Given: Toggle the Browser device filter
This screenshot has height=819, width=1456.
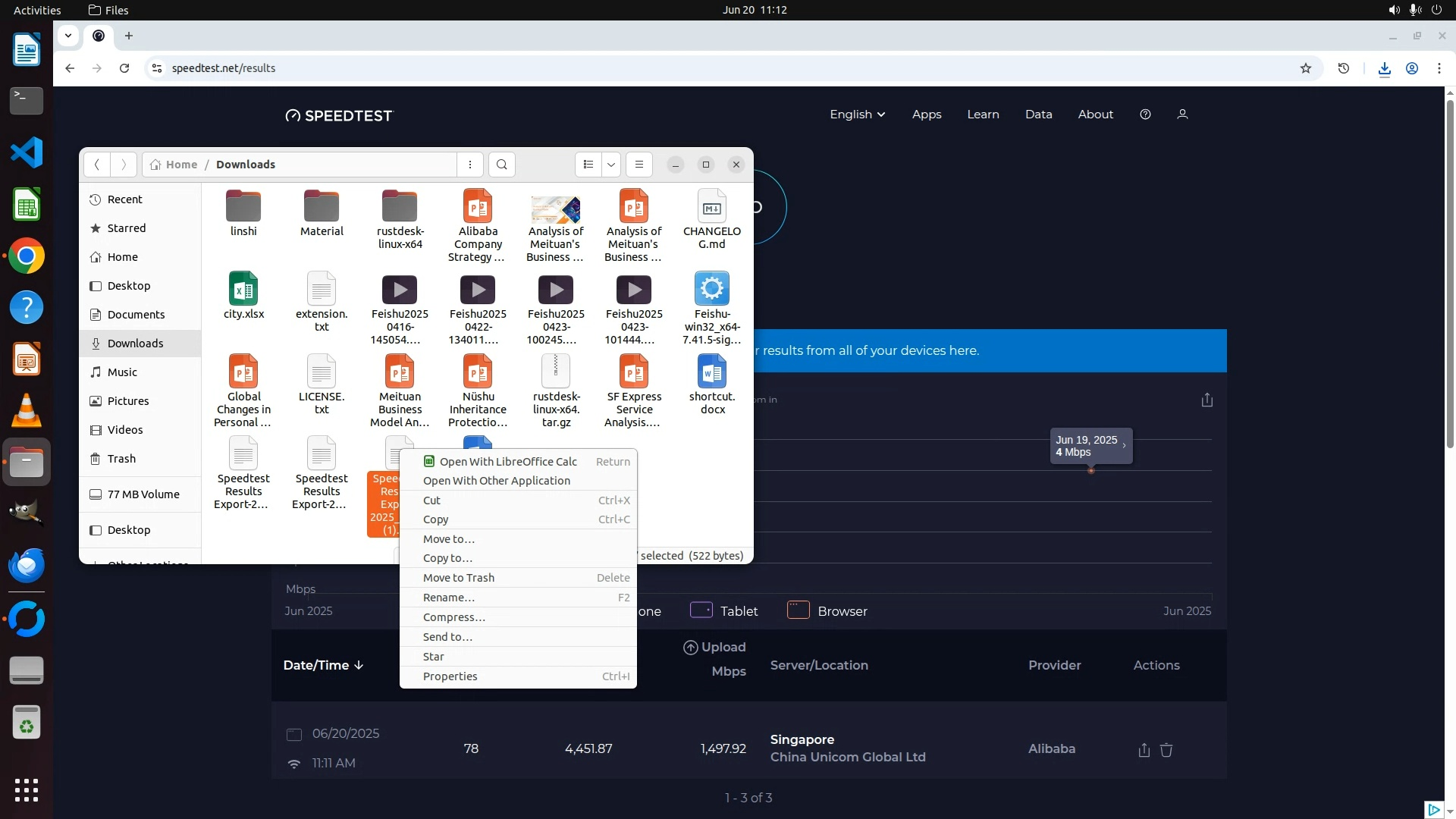Looking at the screenshot, I should point(827,610).
